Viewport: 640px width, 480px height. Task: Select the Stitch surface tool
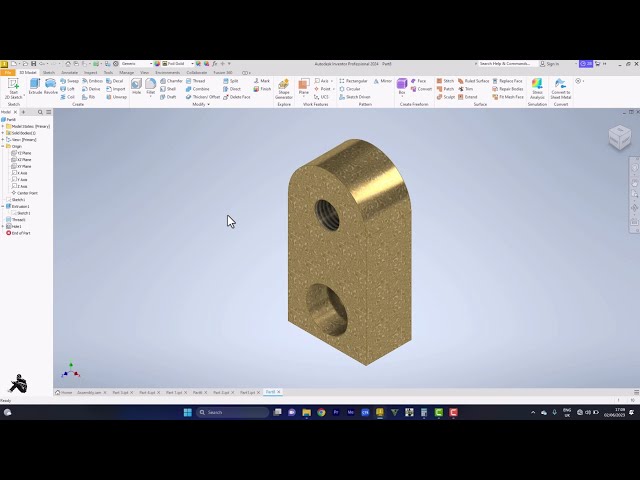445,81
